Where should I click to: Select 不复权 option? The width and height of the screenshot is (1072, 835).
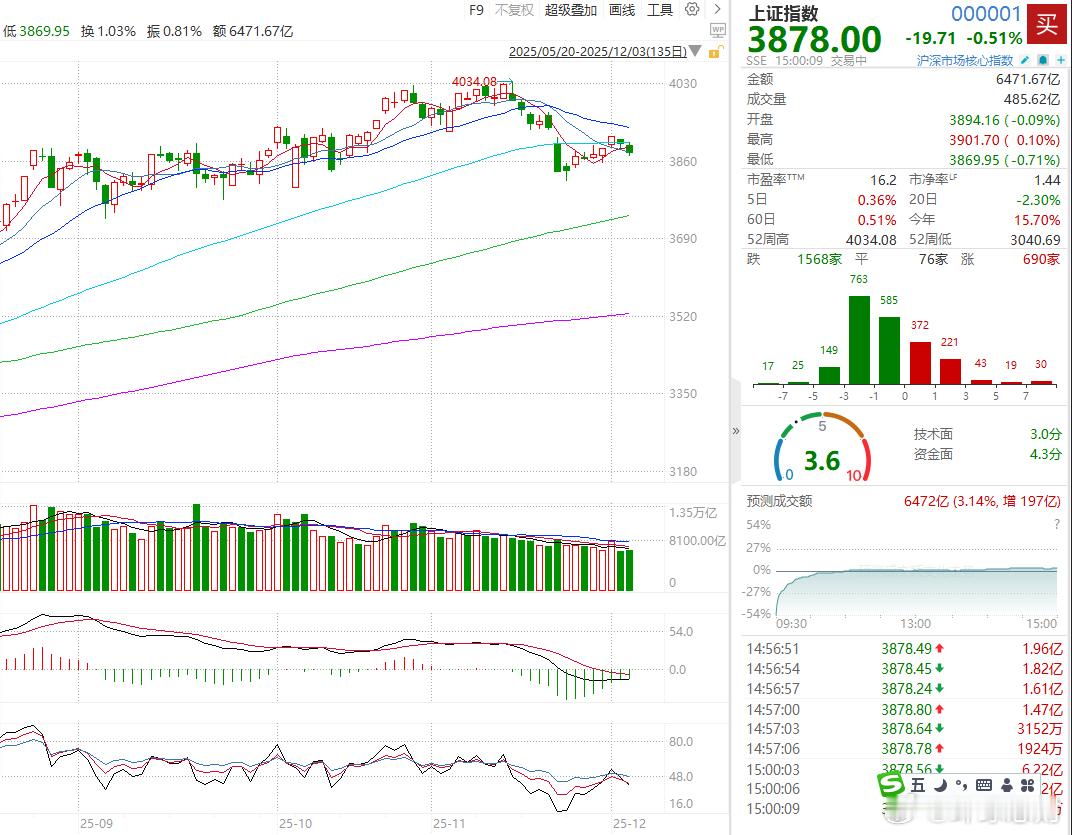pos(513,10)
